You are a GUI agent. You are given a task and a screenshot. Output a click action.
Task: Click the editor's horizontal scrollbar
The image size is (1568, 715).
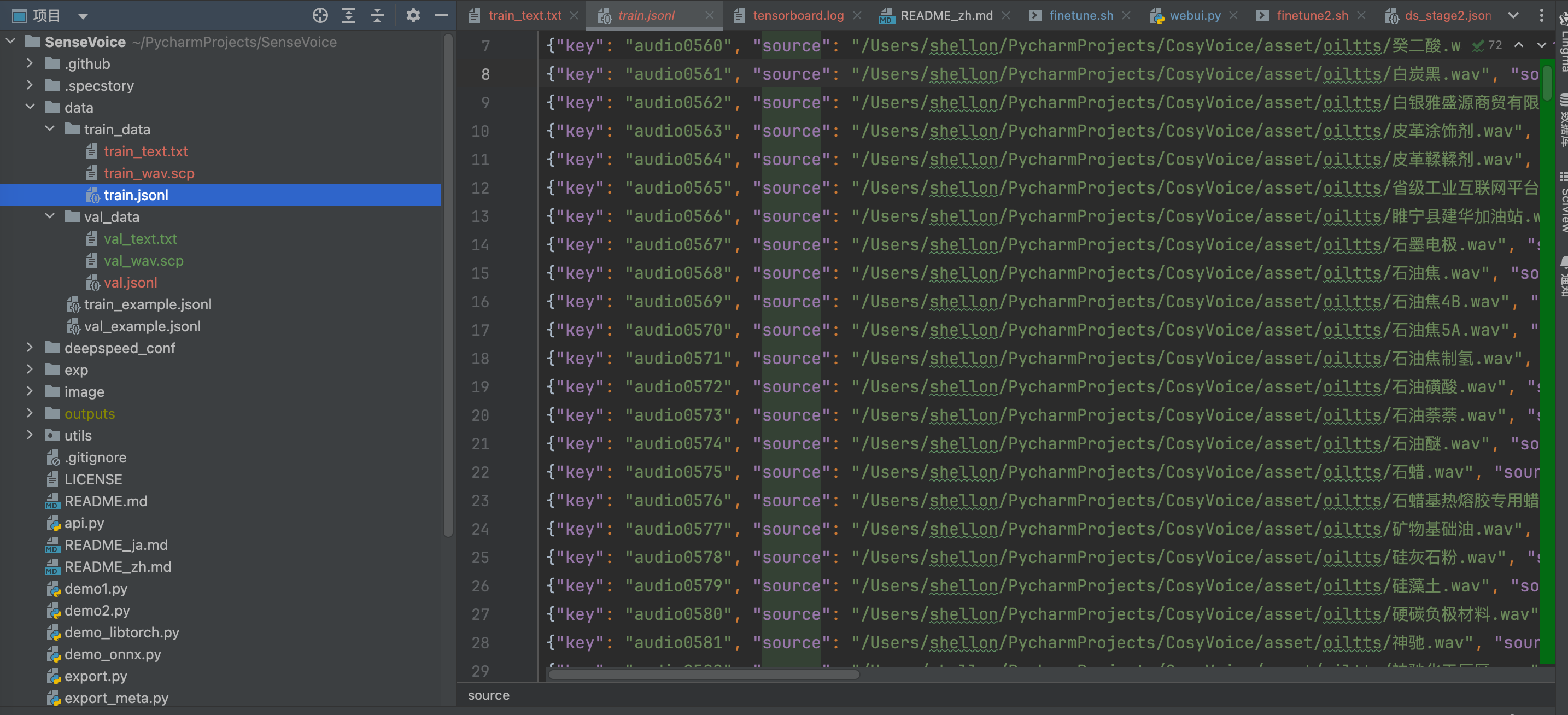[703, 674]
